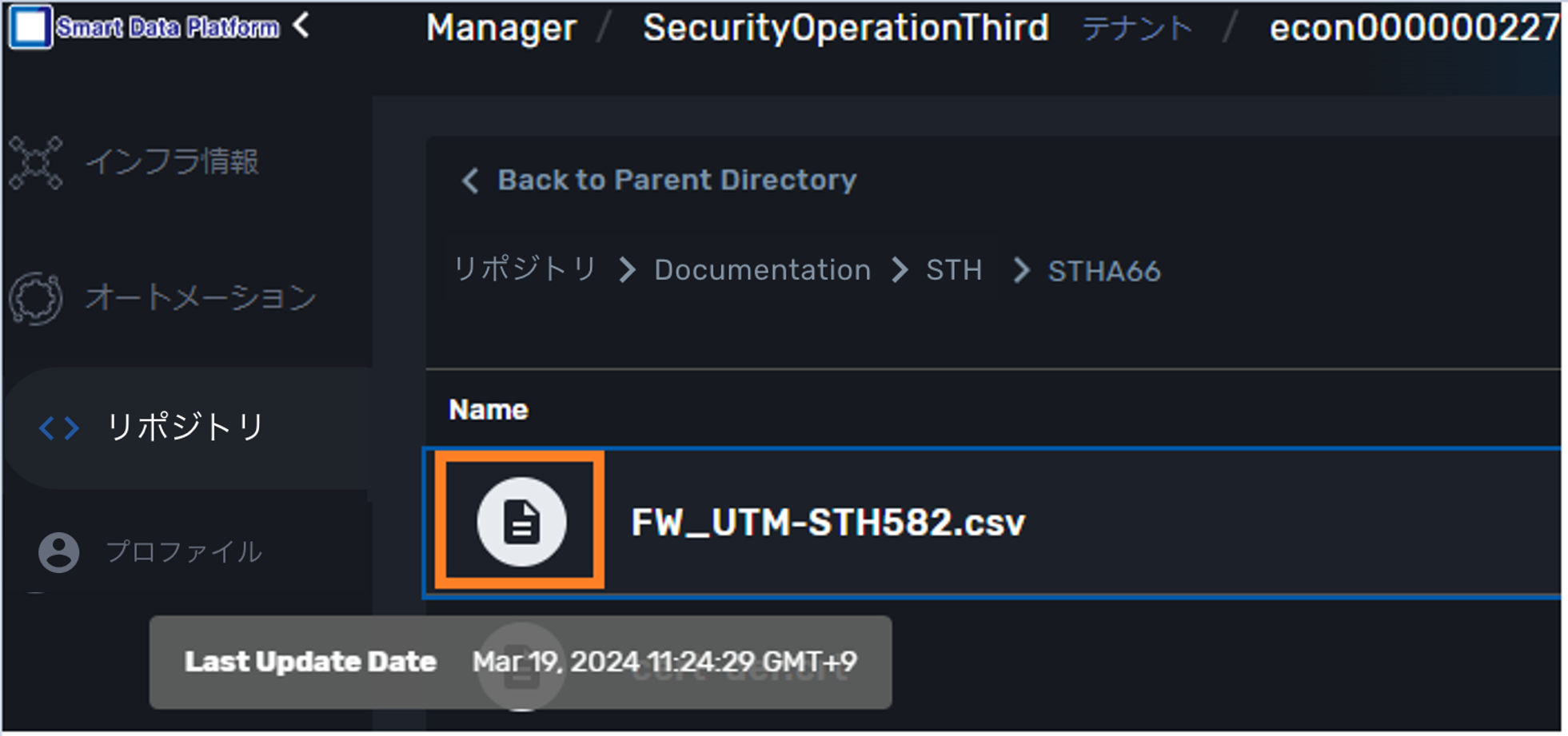Sort by the Name column header
The width and height of the screenshot is (1568, 736).
pyautogui.click(x=489, y=410)
